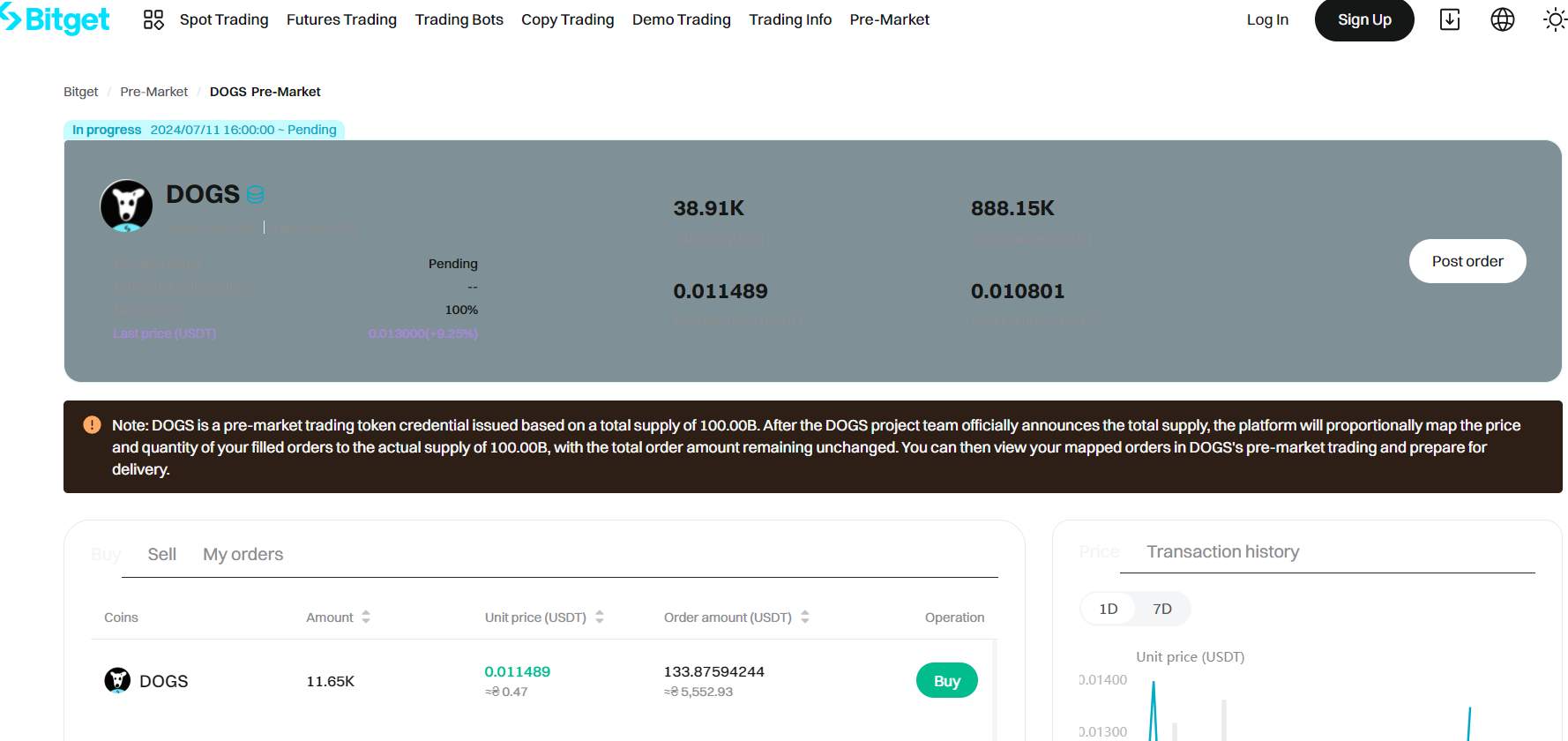Open Futures Trading menu

[x=341, y=19]
